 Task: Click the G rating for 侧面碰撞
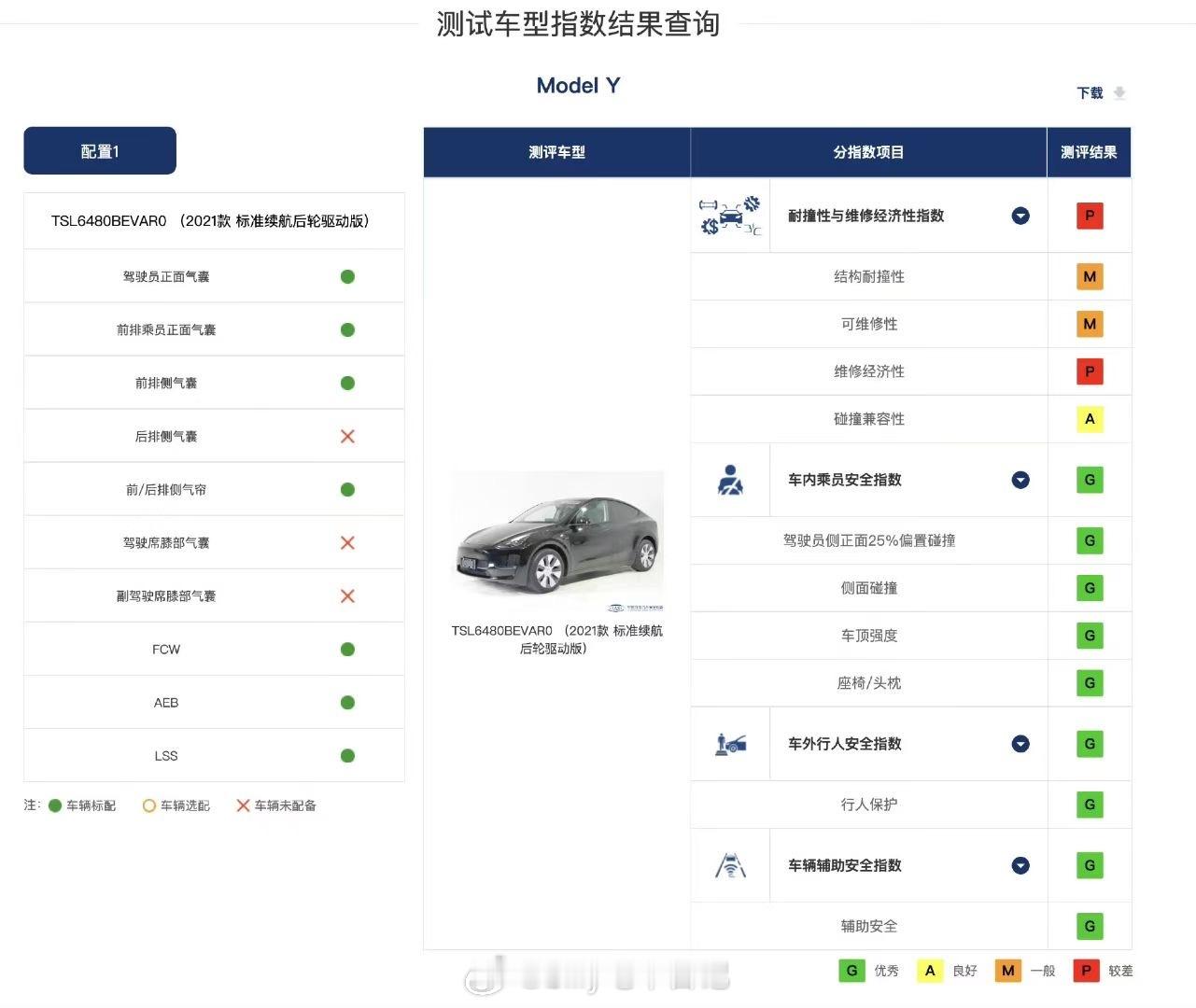1090,588
